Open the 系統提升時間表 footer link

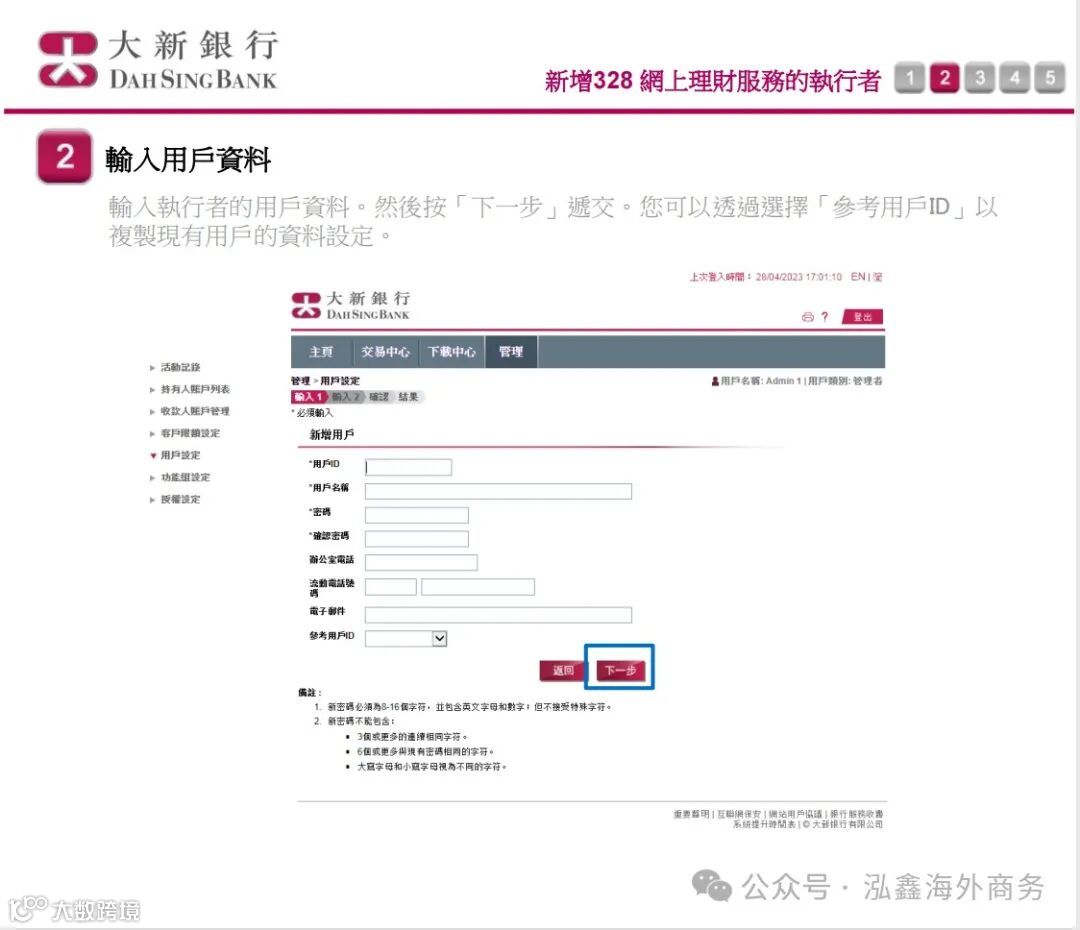[x=764, y=824]
